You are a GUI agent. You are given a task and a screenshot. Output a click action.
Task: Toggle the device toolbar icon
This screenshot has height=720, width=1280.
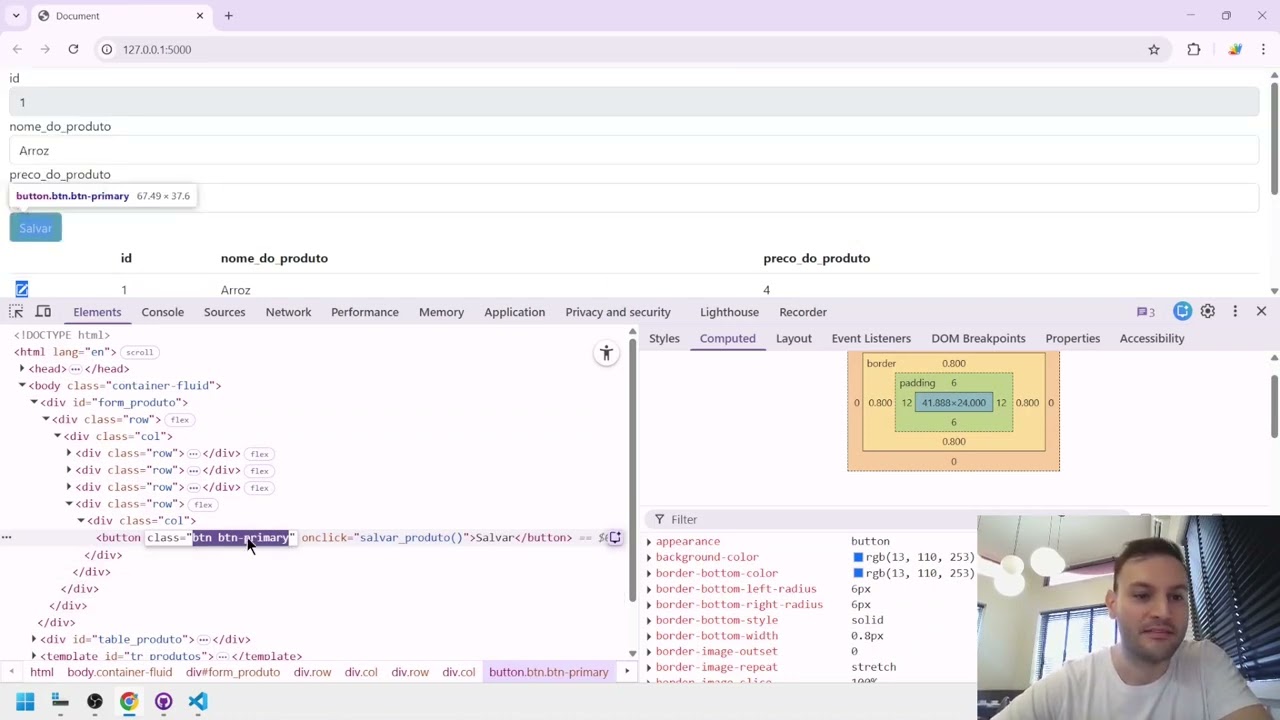[x=43, y=312]
